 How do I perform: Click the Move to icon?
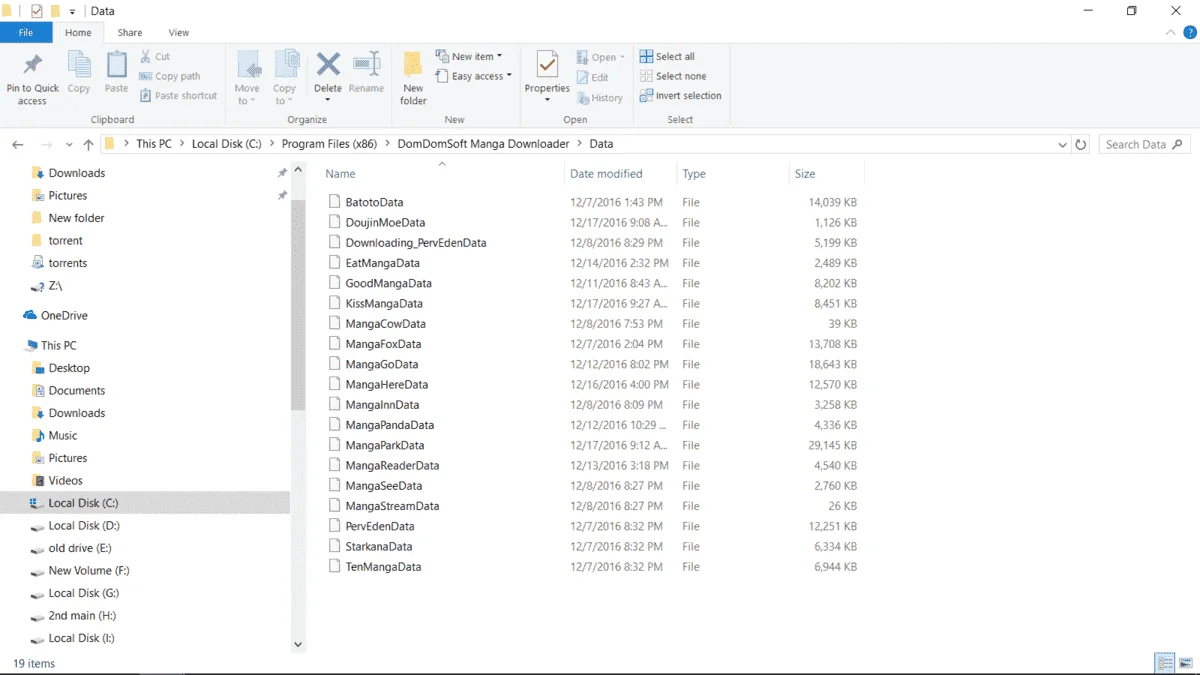[248, 64]
